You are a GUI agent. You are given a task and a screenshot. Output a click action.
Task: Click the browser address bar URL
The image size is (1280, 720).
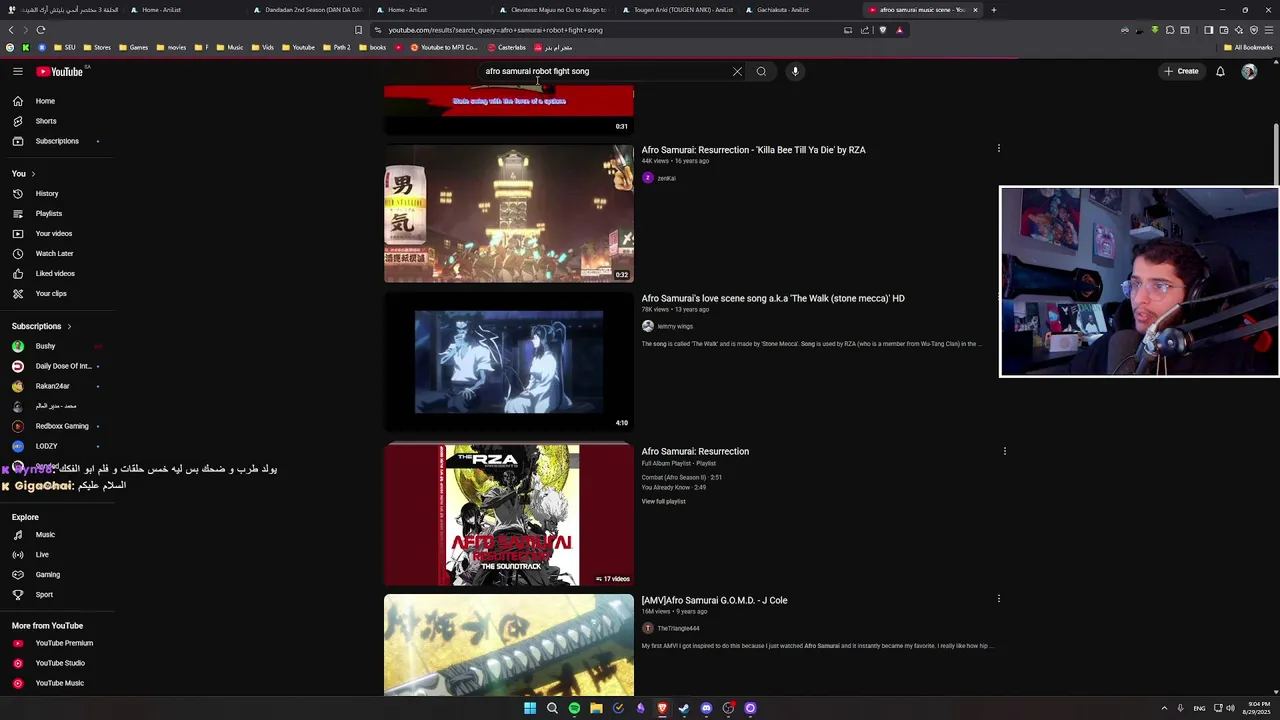click(495, 30)
